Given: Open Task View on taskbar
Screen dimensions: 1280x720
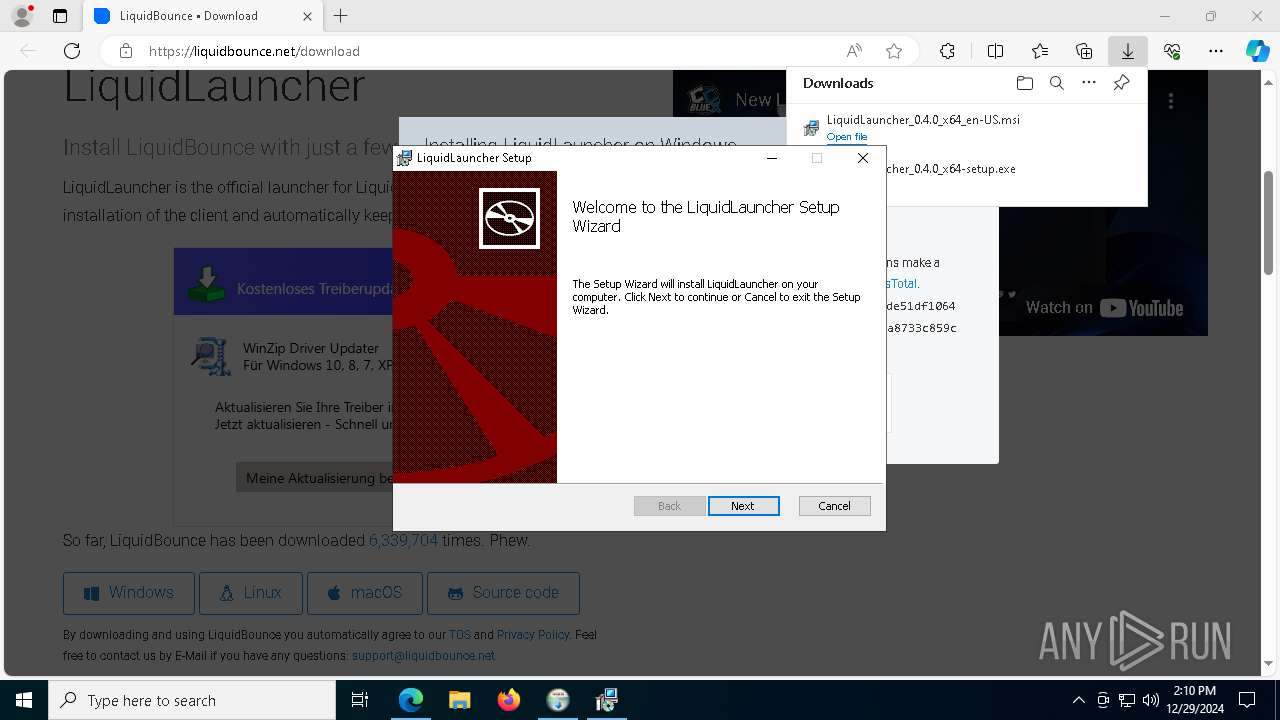Looking at the screenshot, I should coord(360,700).
